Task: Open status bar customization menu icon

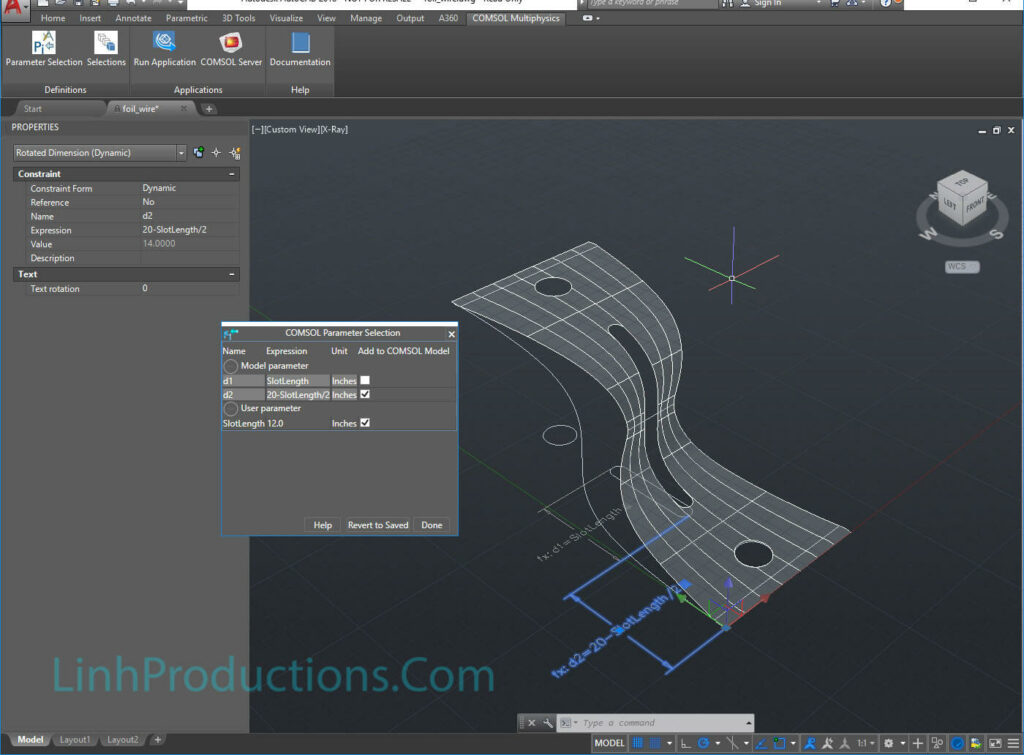Action: (x=1013, y=743)
